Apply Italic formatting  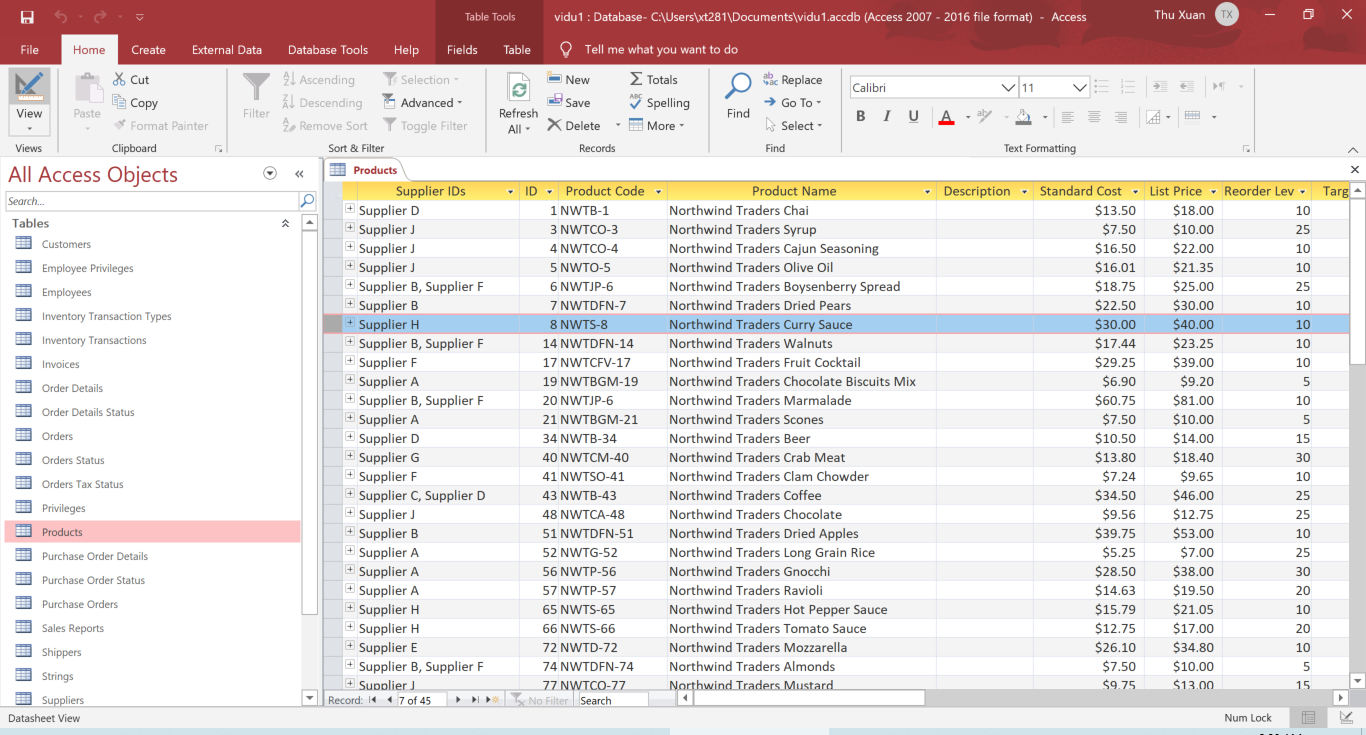(x=887, y=117)
